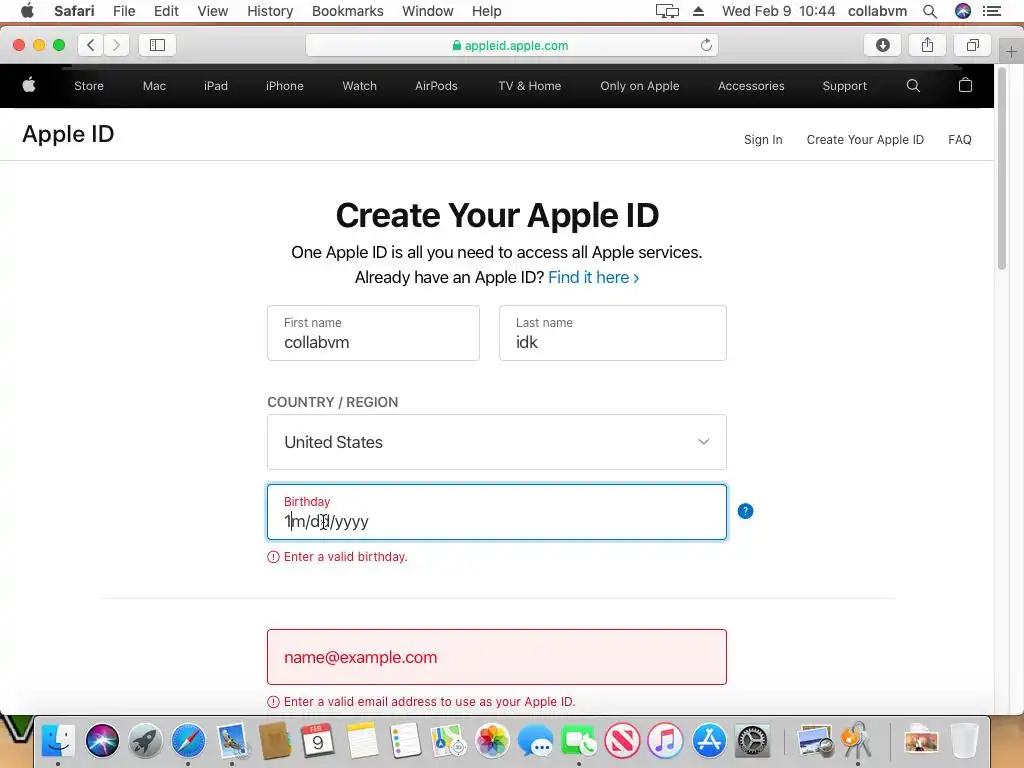Screen dimensions: 1024x768
Task: Click the Store nav link
Action: tap(89, 86)
